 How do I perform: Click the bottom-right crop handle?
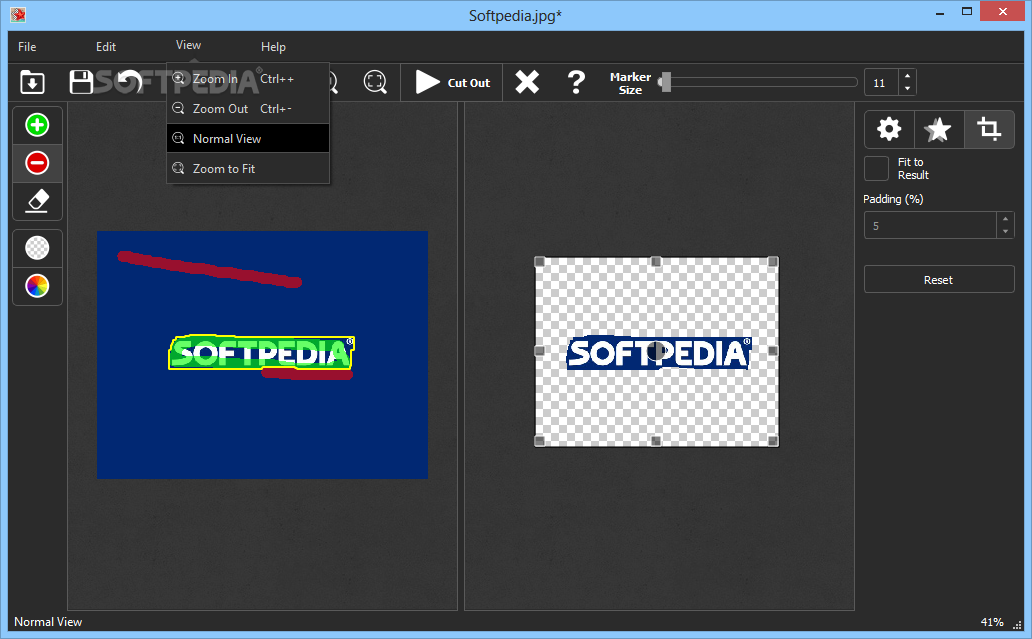click(773, 441)
